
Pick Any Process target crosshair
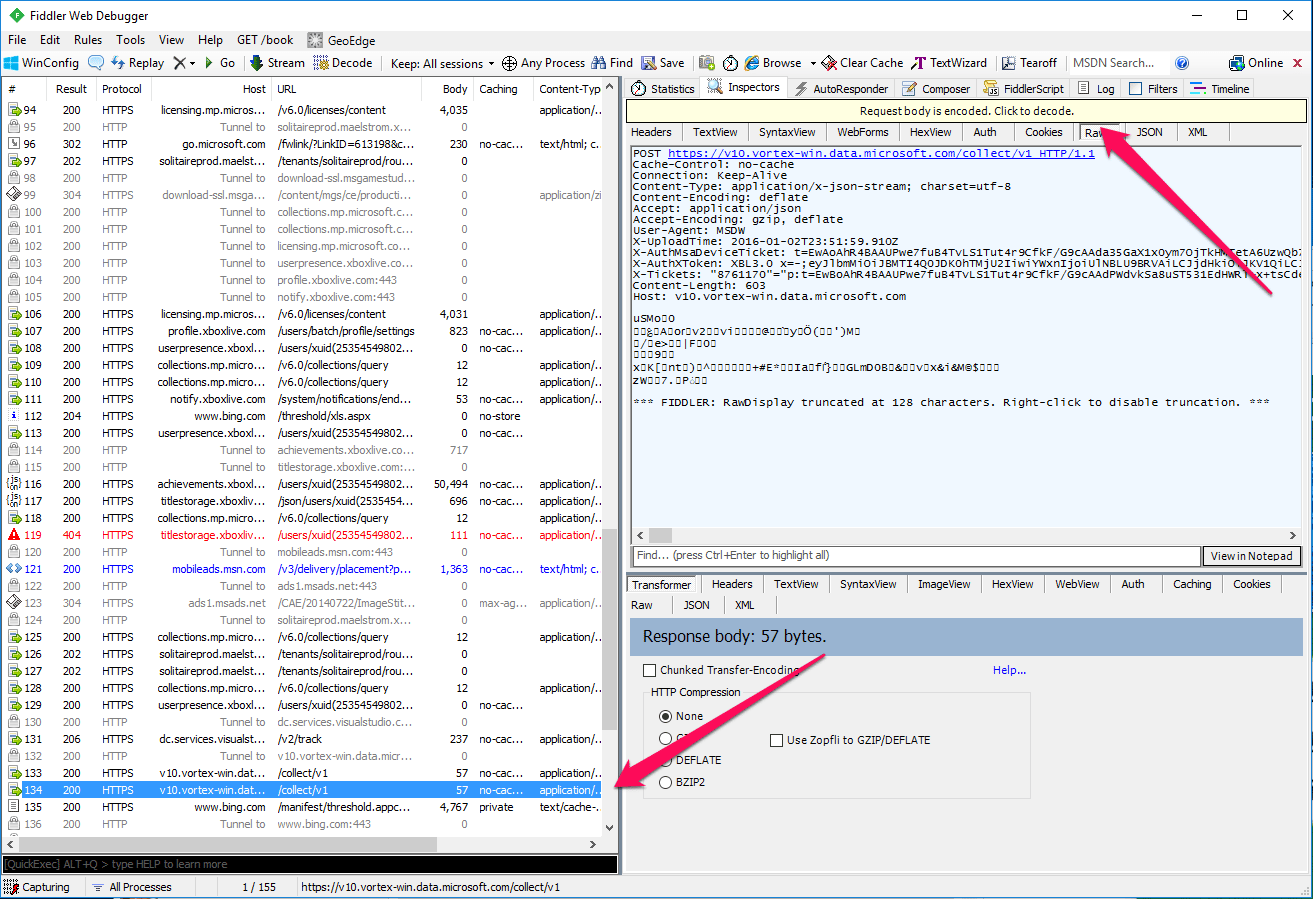[543, 63]
